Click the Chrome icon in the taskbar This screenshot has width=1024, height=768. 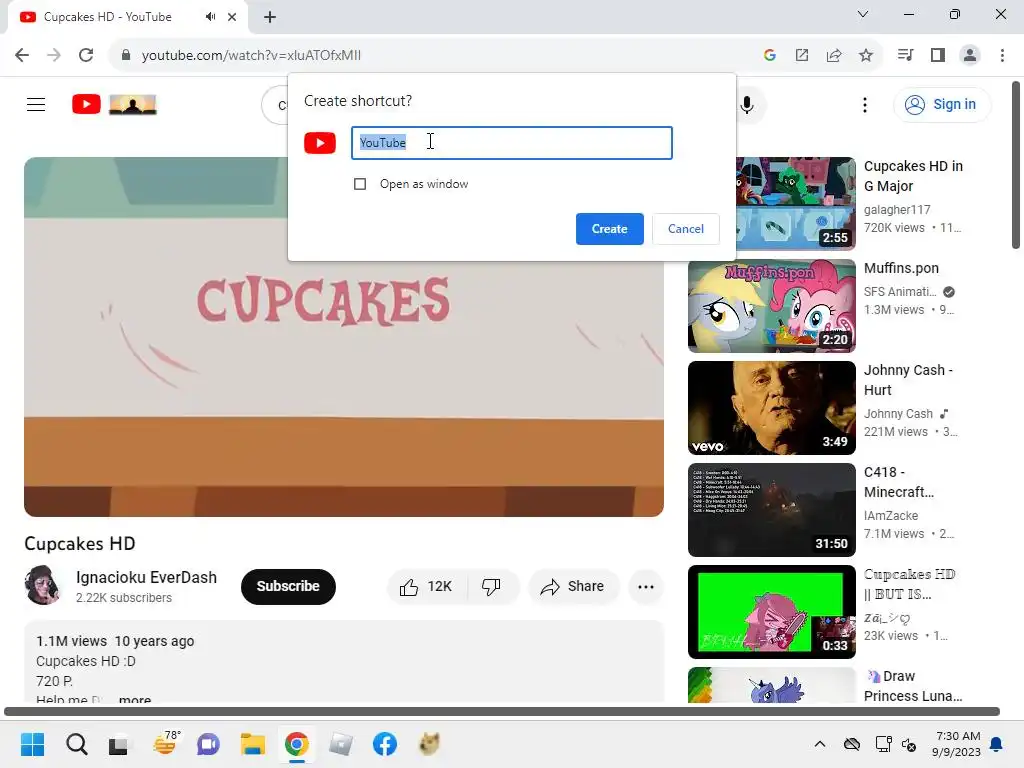pyautogui.click(x=296, y=744)
